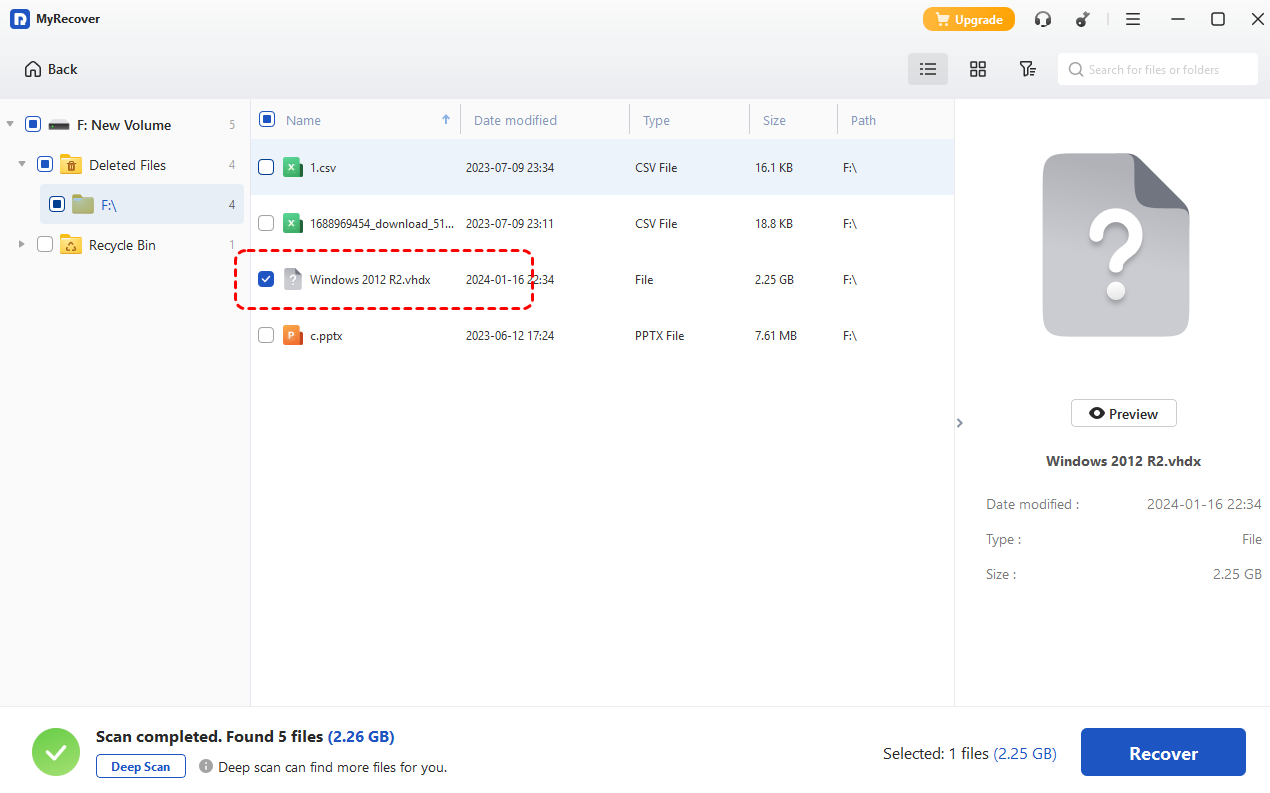The width and height of the screenshot is (1270, 793).
Task: Check the c.pptx file checkbox
Action: [266, 335]
